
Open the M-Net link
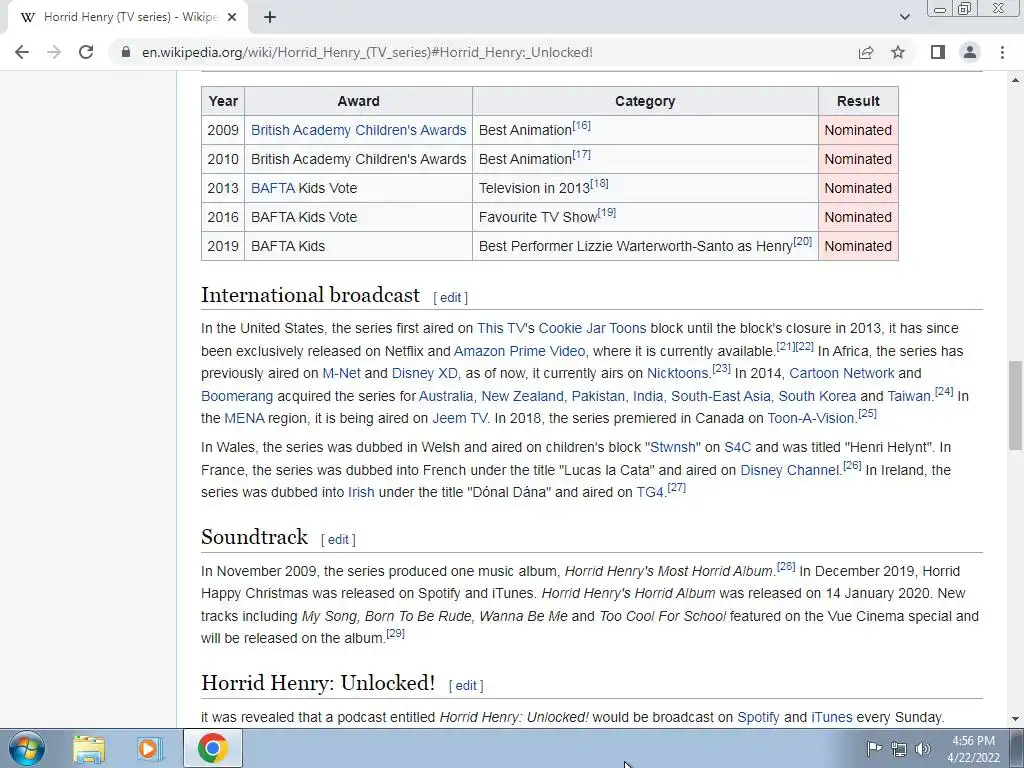(341, 374)
